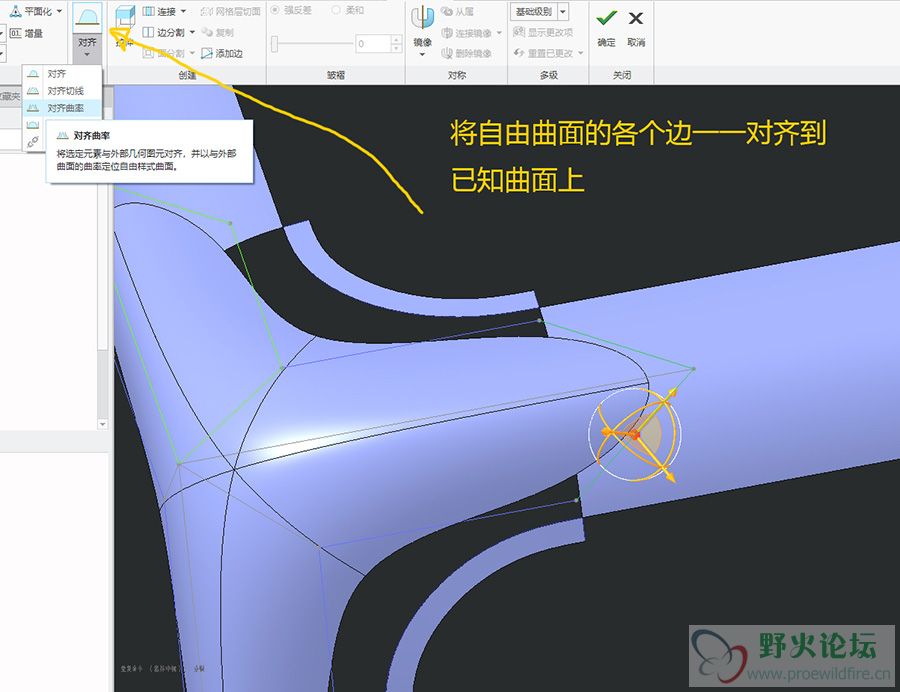Image resolution: width=900 pixels, height=692 pixels.
Task: Decrease the crease value with down stepper
Action: [x=396, y=48]
